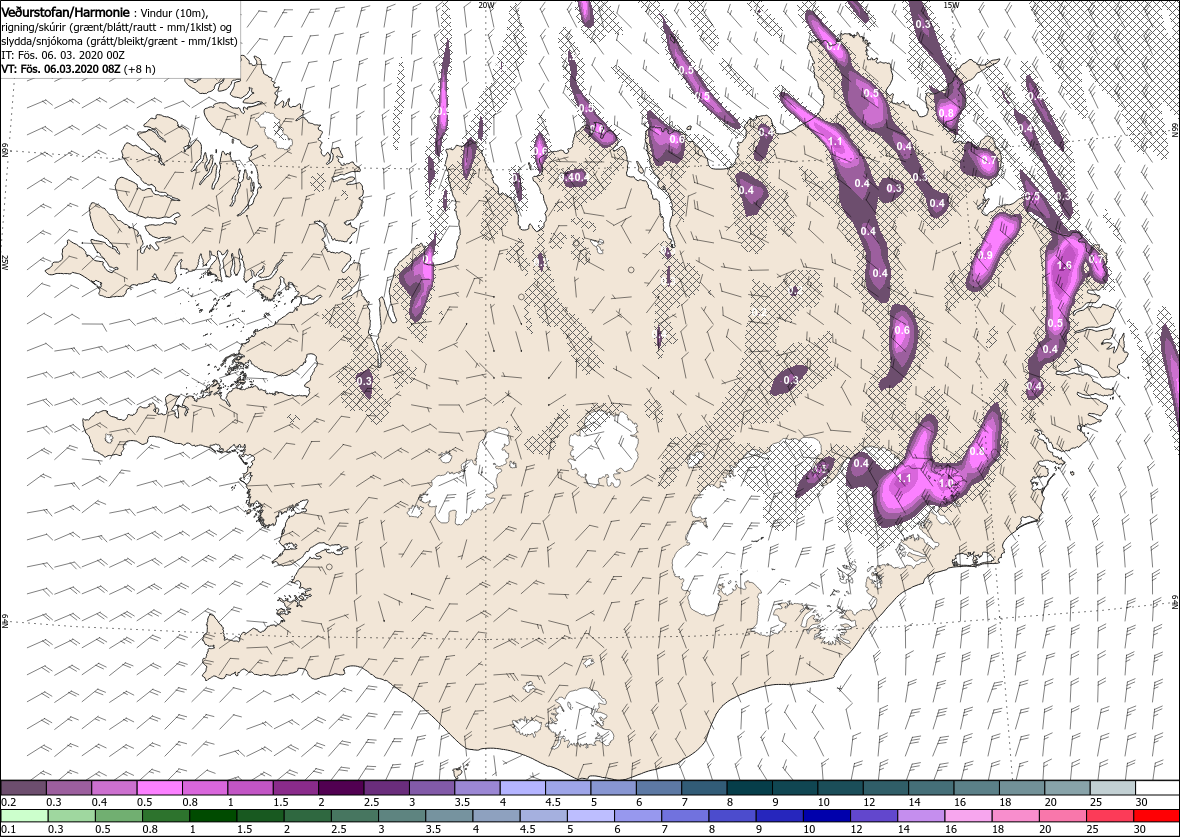The image size is (1180, 837).
Task: Pick upper legend swatch between 4 and 4.5
Action: point(522,788)
